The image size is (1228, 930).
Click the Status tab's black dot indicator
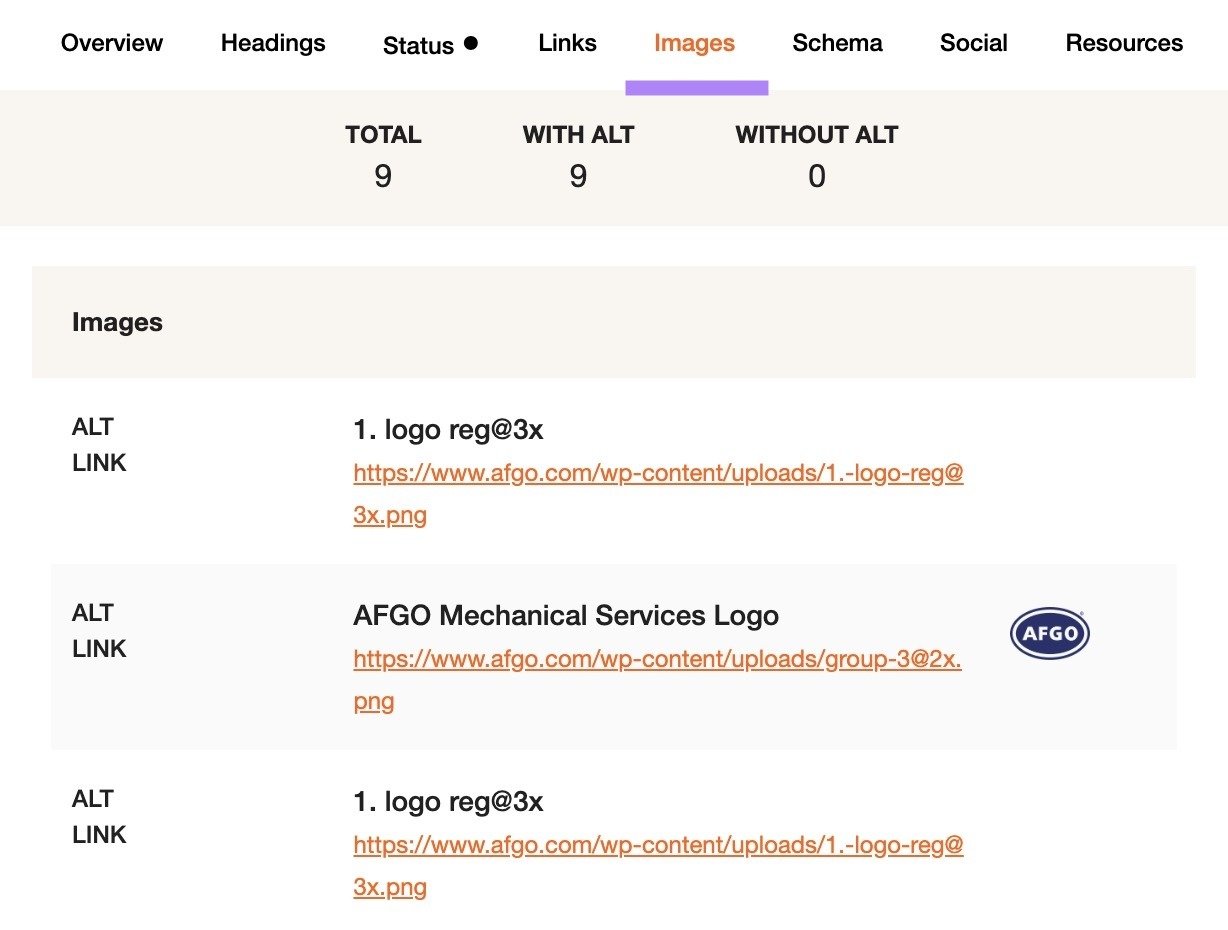click(470, 42)
